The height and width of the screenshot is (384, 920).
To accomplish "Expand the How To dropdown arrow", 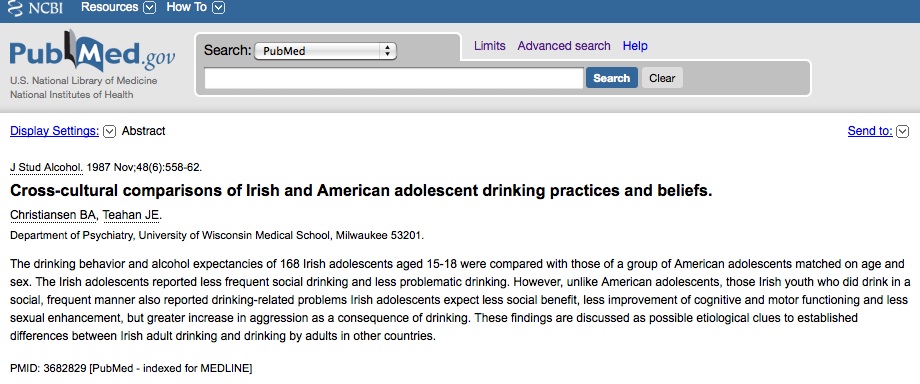I will (x=218, y=8).
